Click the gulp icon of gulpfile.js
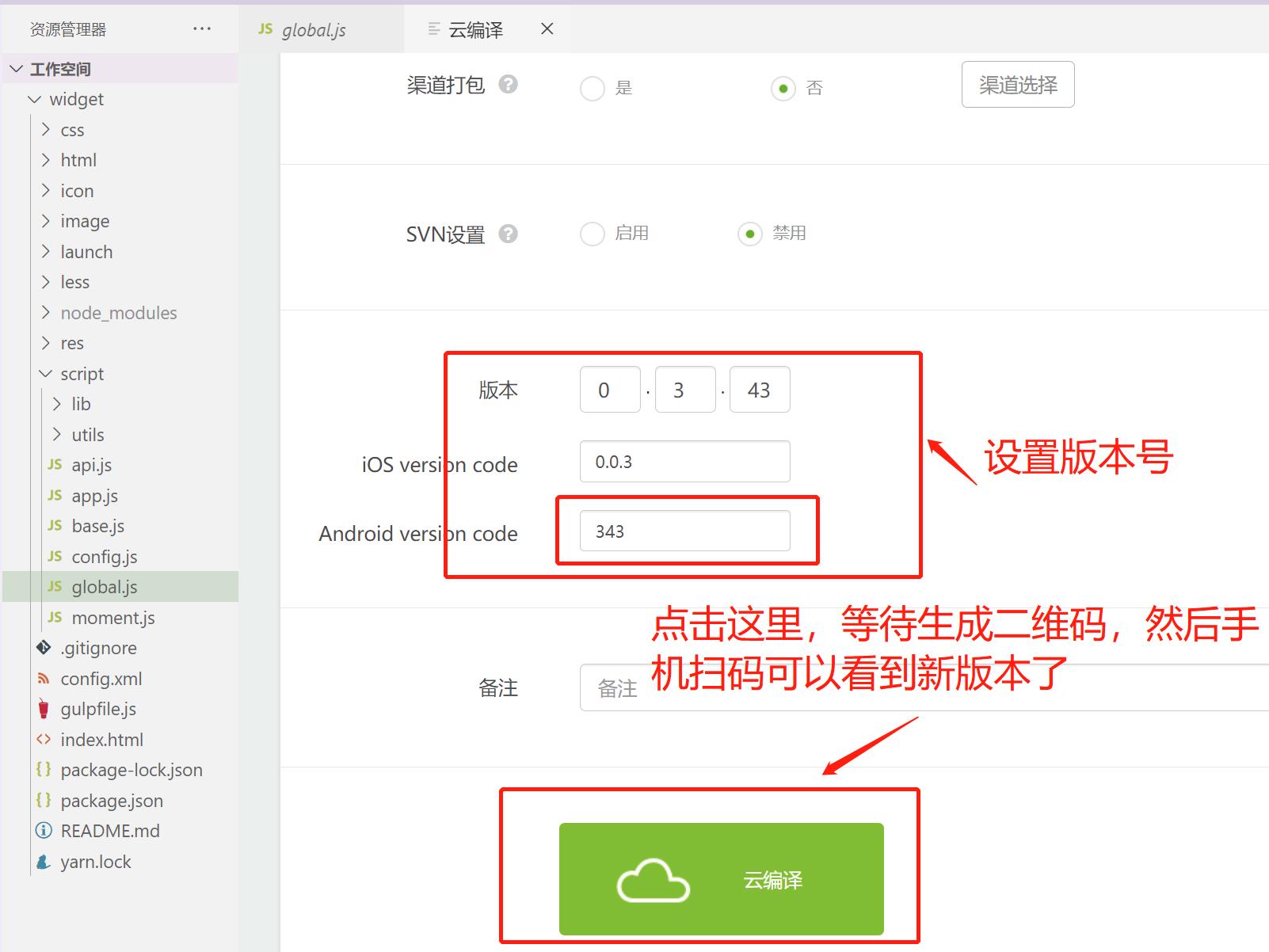 point(44,709)
